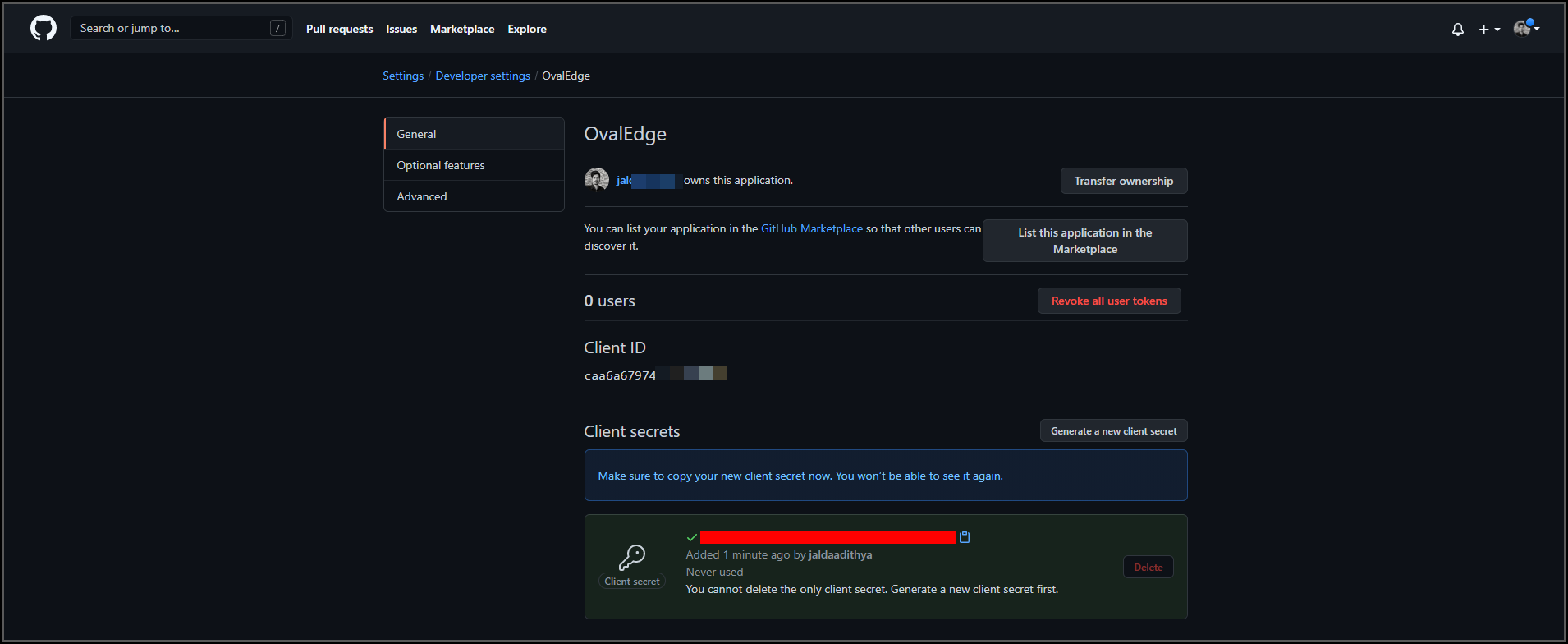
Task: Focus the Search or jump to field
Action: click(x=181, y=28)
